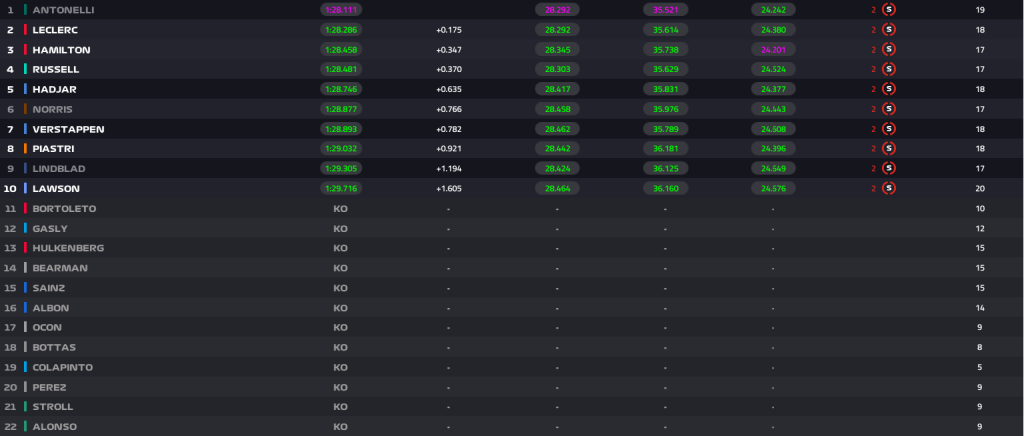Click Antonelli's soft tyre icon
Viewport: 1024px width, 436px height.
tap(888, 10)
